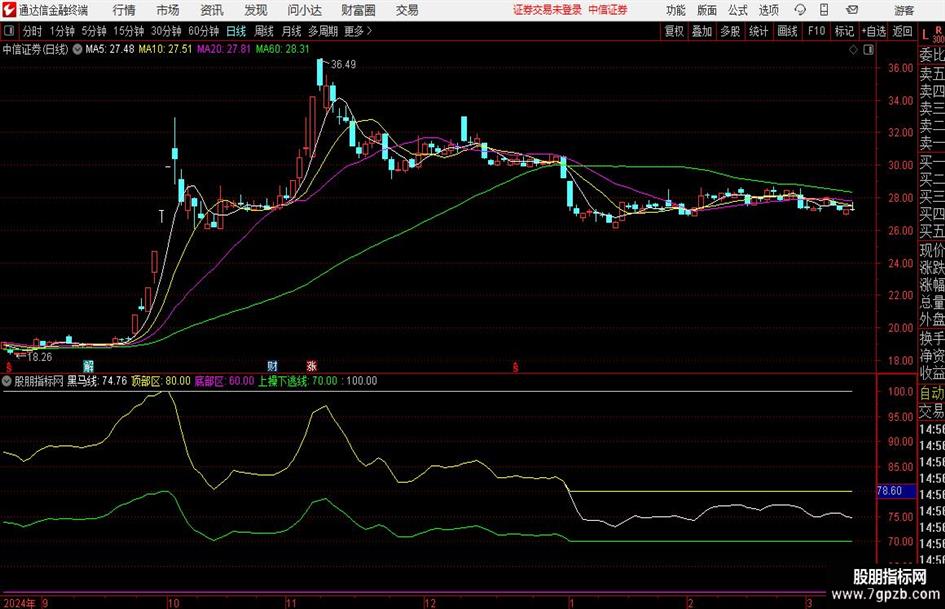Viewport: 945px width, 609px height.
Task: Switch to the 15分钟 period tab
Action: [x=129, y=31]
